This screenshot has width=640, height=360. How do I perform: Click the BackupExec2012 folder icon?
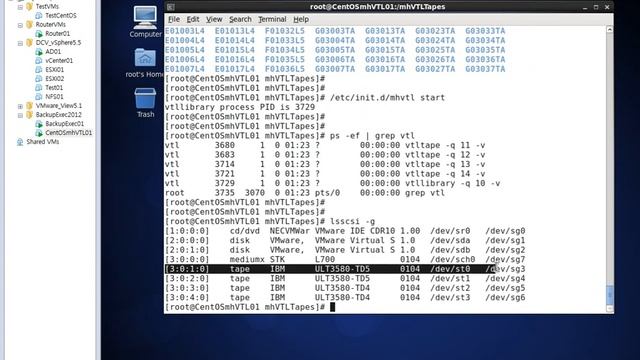(29, 115)
